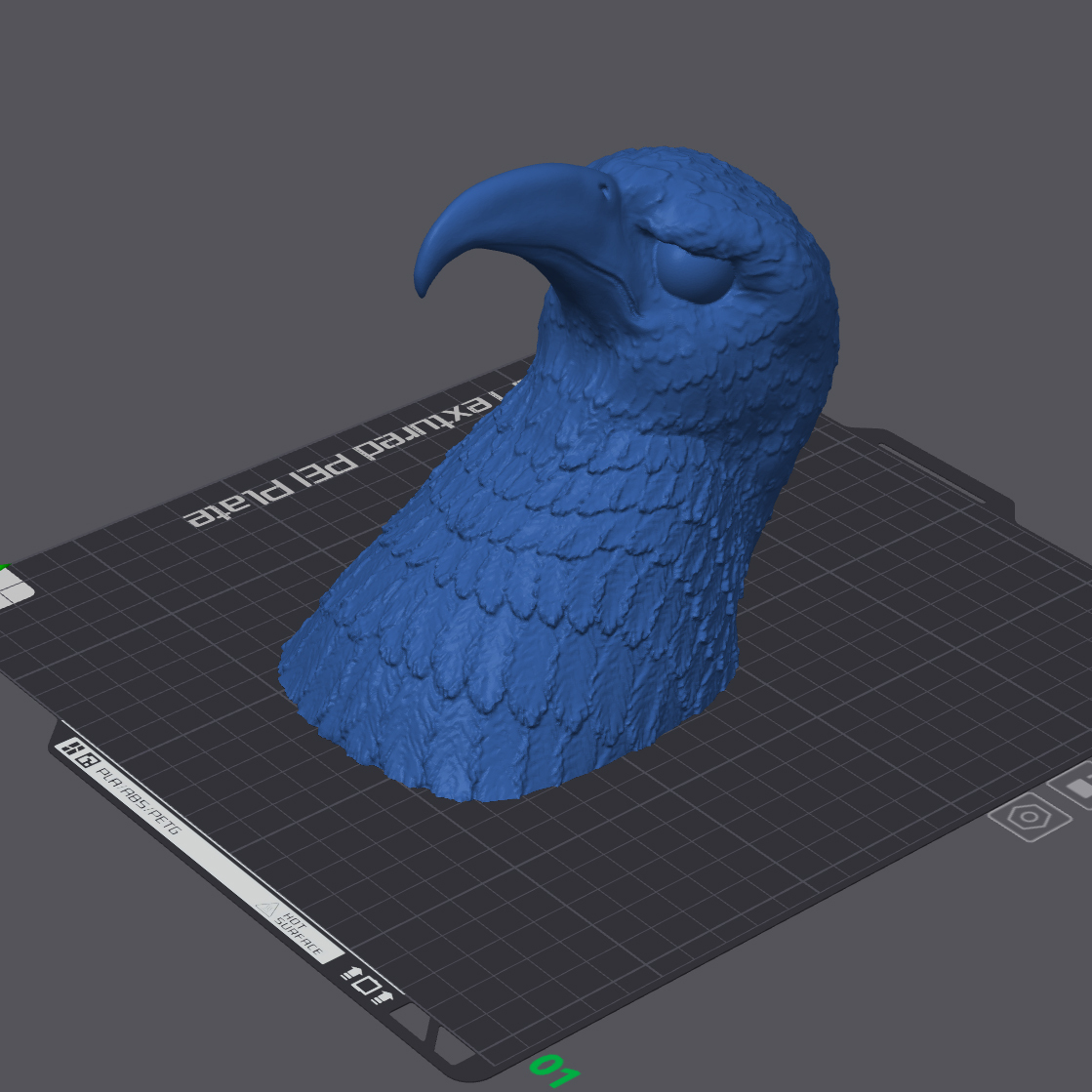Select the blue eagle head model
The image size is (1092, 1092).
coord(559,473)
